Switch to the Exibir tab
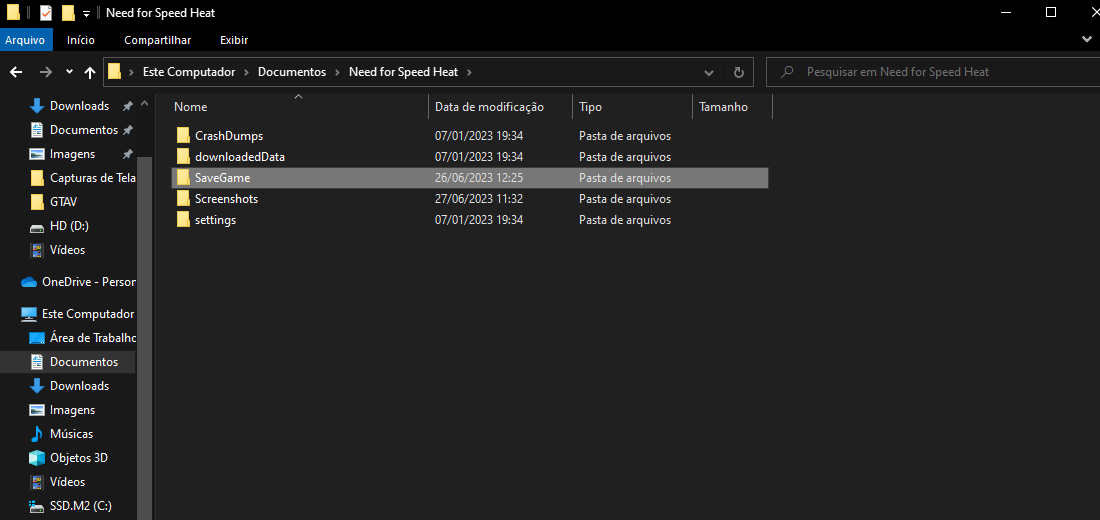 point(234,40)
